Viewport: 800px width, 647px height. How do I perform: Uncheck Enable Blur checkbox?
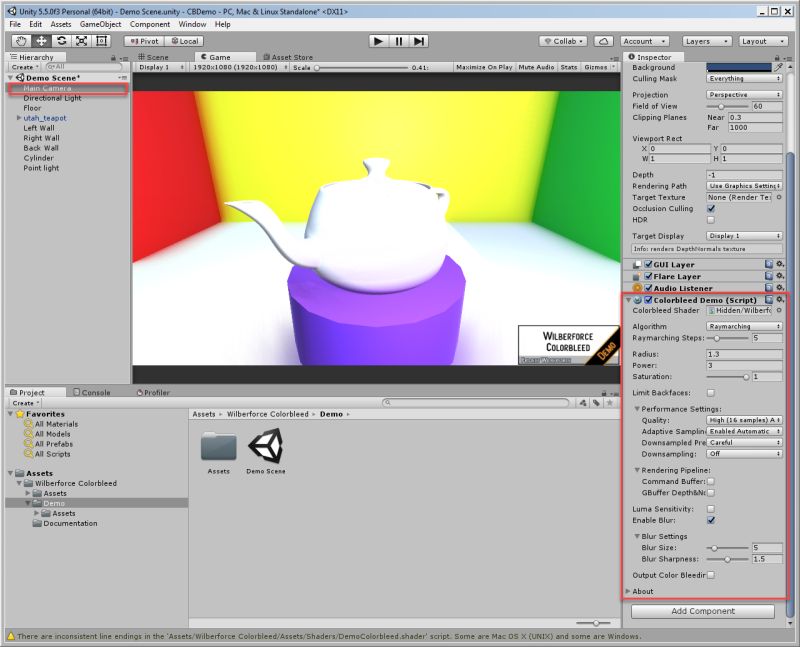click(711, 520)
